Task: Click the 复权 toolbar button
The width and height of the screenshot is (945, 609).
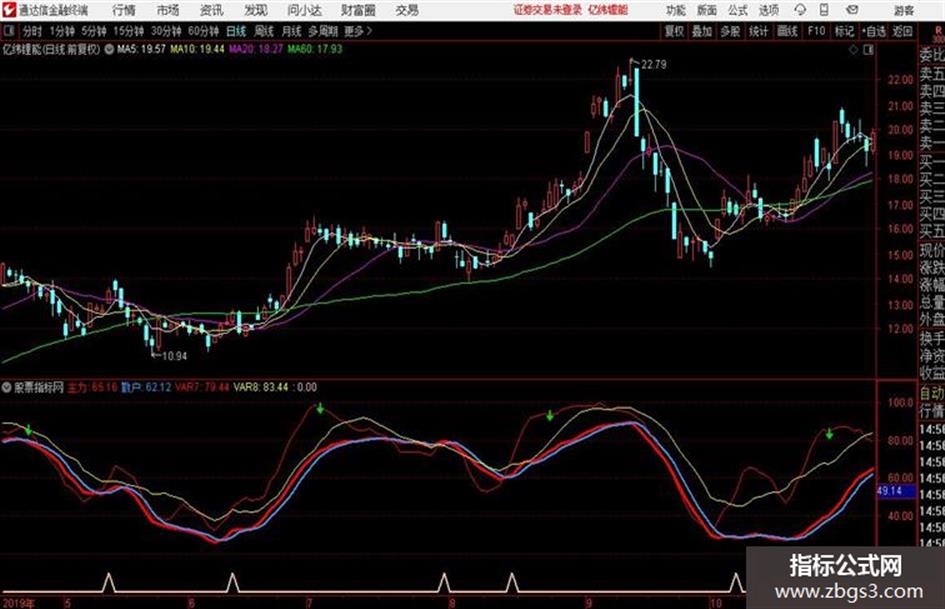Action: (674, 31)
